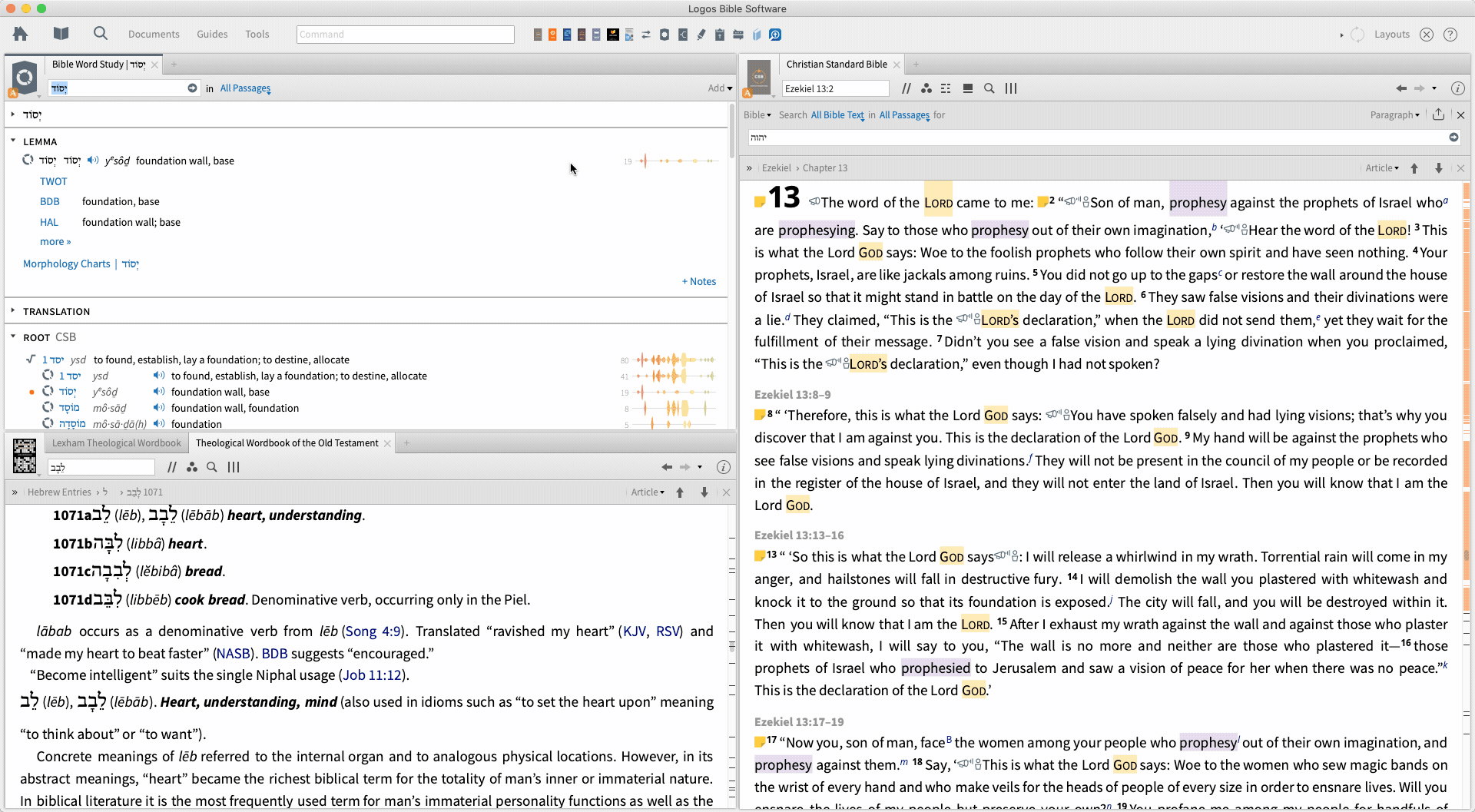Viewport: 1475px width, 812px height.
Task: Play pronunciation for lemma yesod
Action: [x=93, y=161]
